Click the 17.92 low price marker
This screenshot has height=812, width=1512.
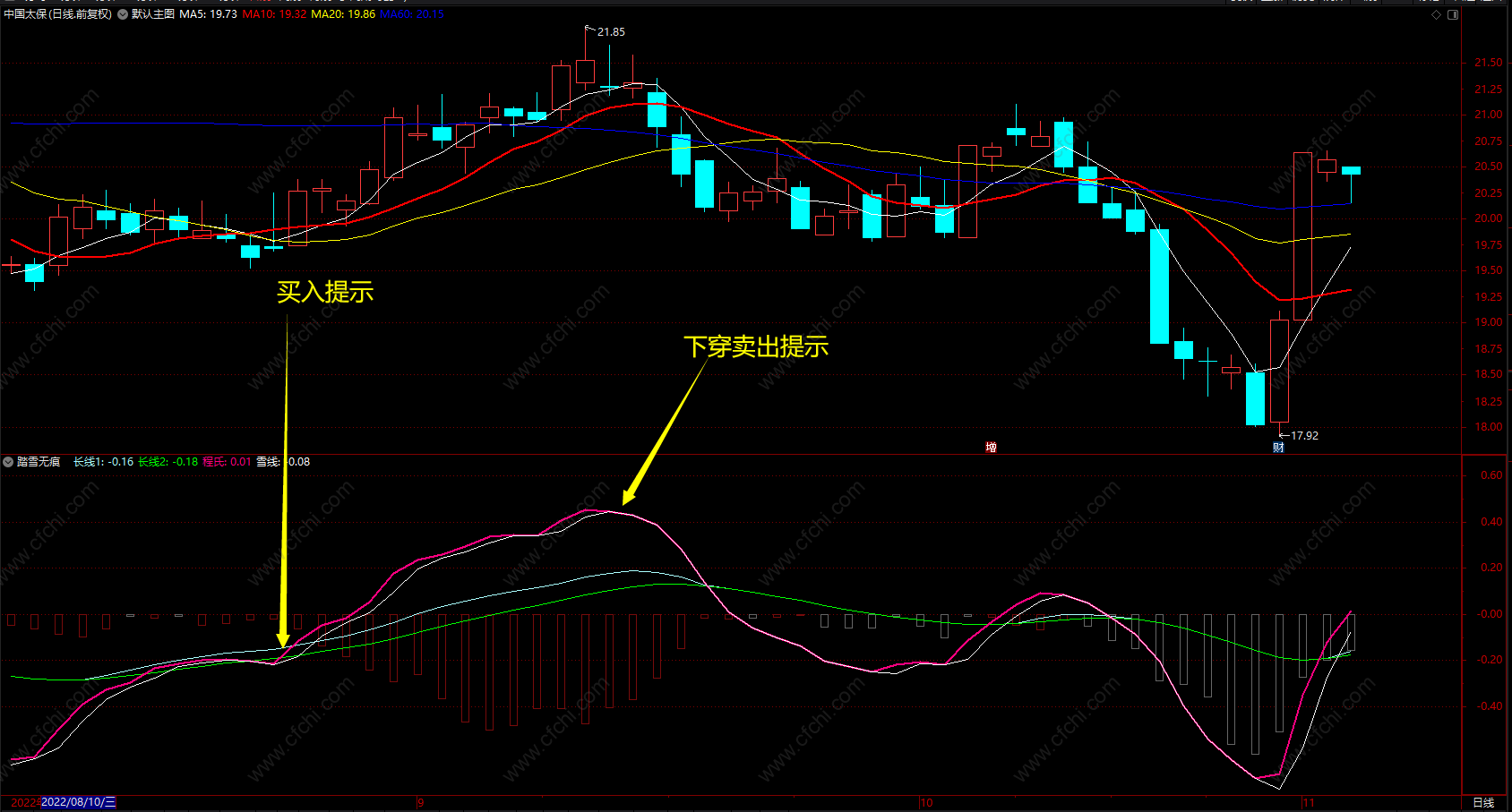click(1304, 436)
